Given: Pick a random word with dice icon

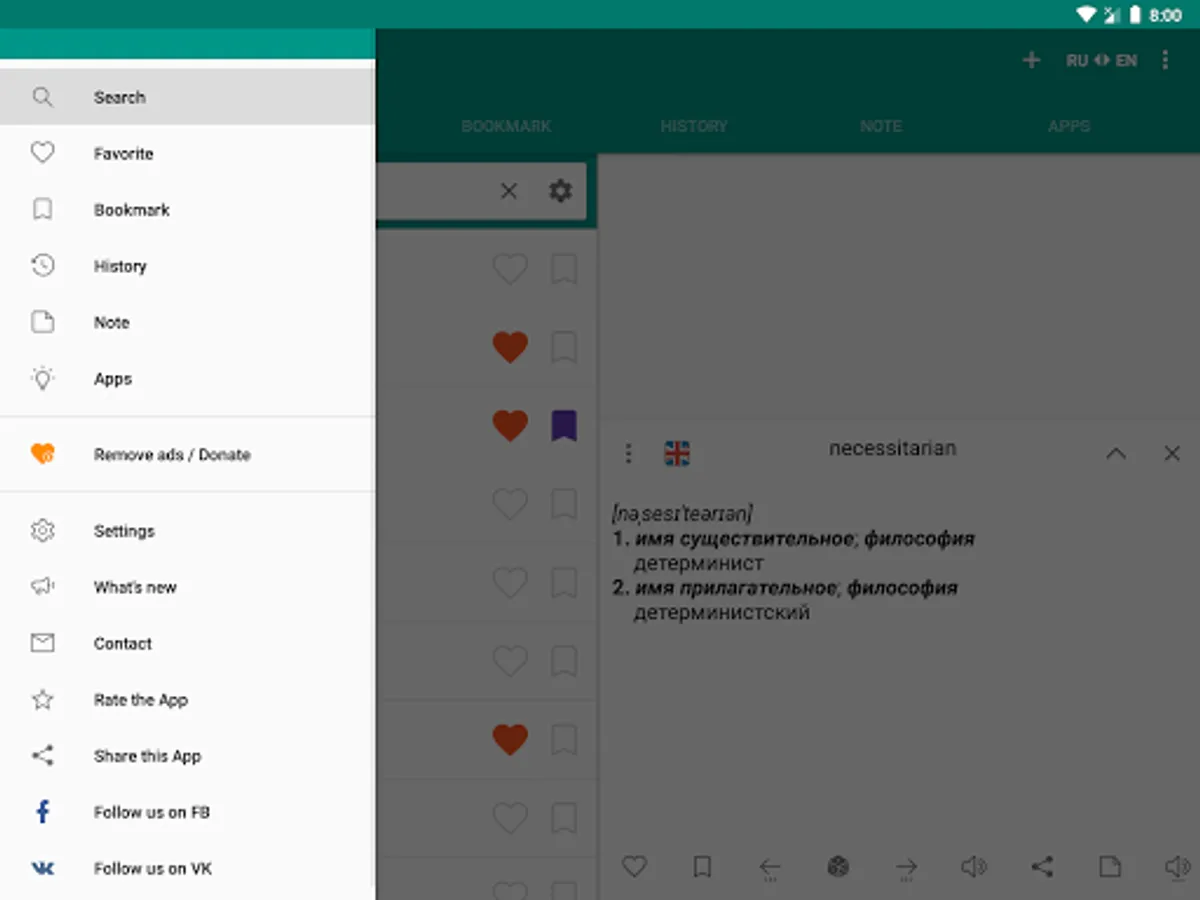Looking at the screenshot, I should [x=838, y=867].
